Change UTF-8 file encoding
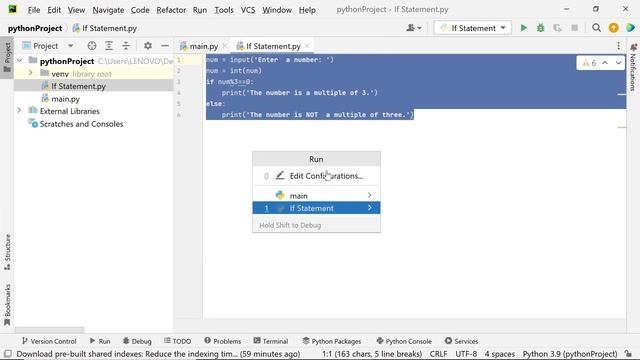The height and width of the screenshot is (360, 640). click(466, 353)
